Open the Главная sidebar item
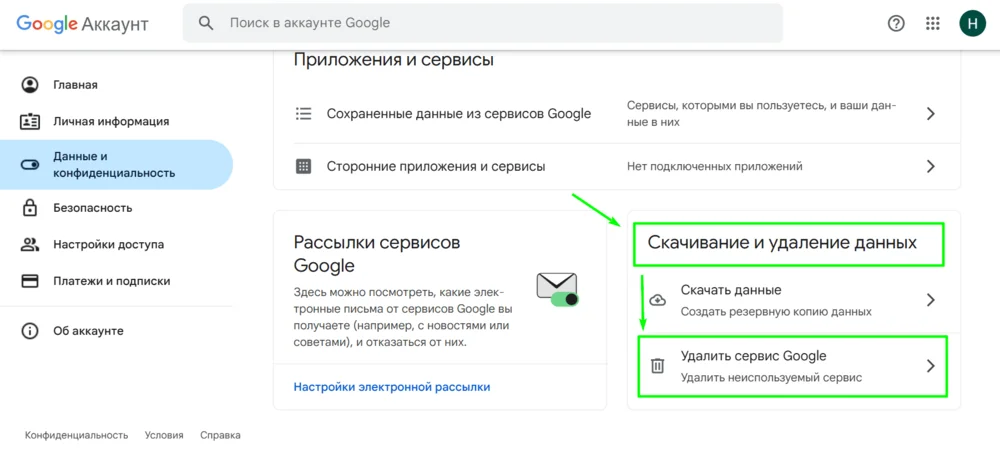This screenshot has height=459, width=1000. coord(75,85)
